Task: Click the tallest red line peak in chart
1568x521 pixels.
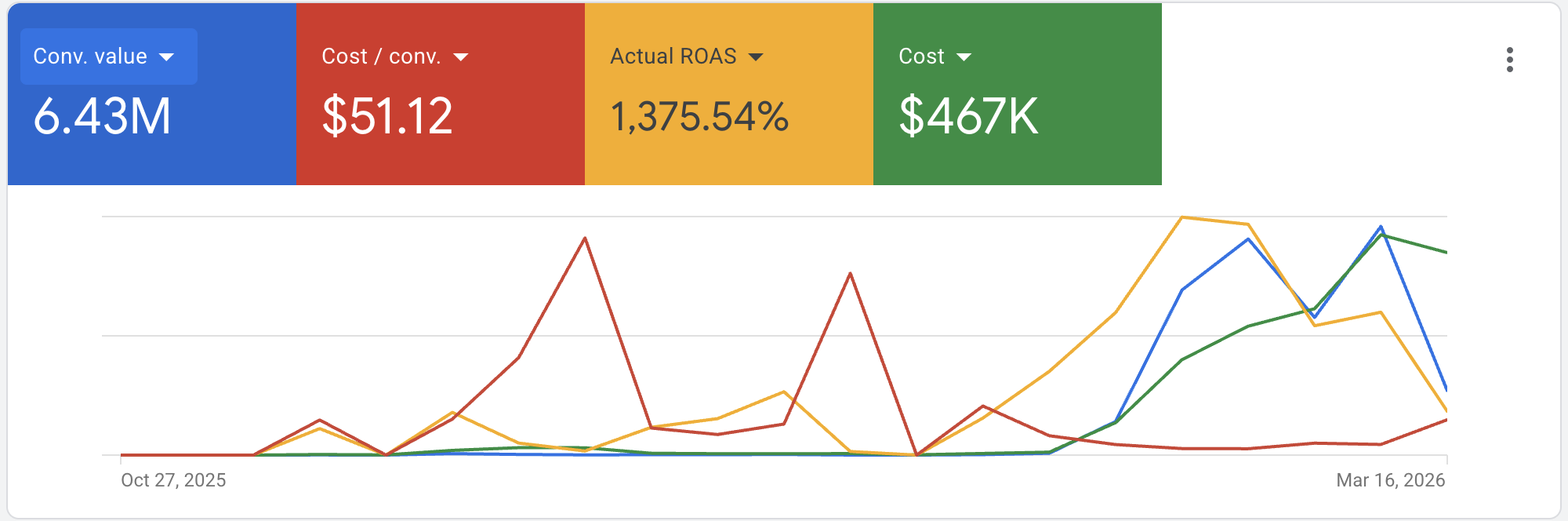Action: tap(585, 238)
